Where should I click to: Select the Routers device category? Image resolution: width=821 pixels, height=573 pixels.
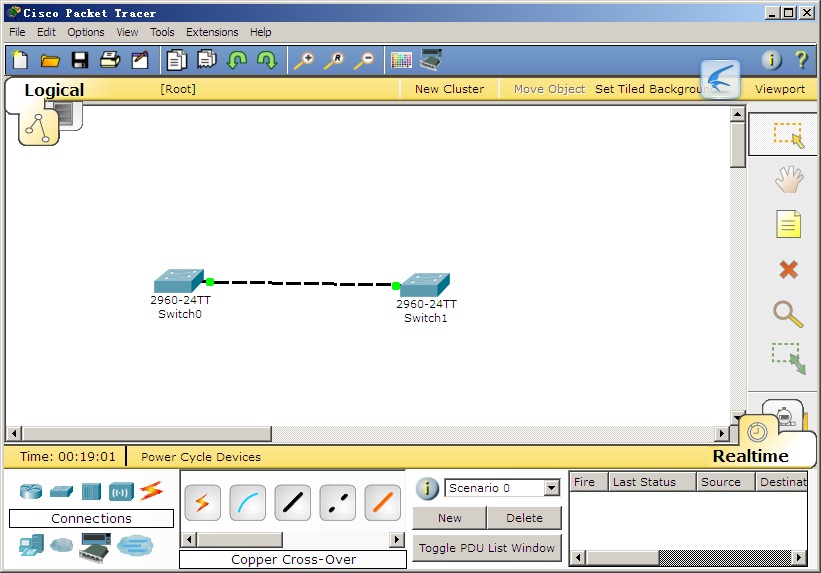[x=31, y=491]
